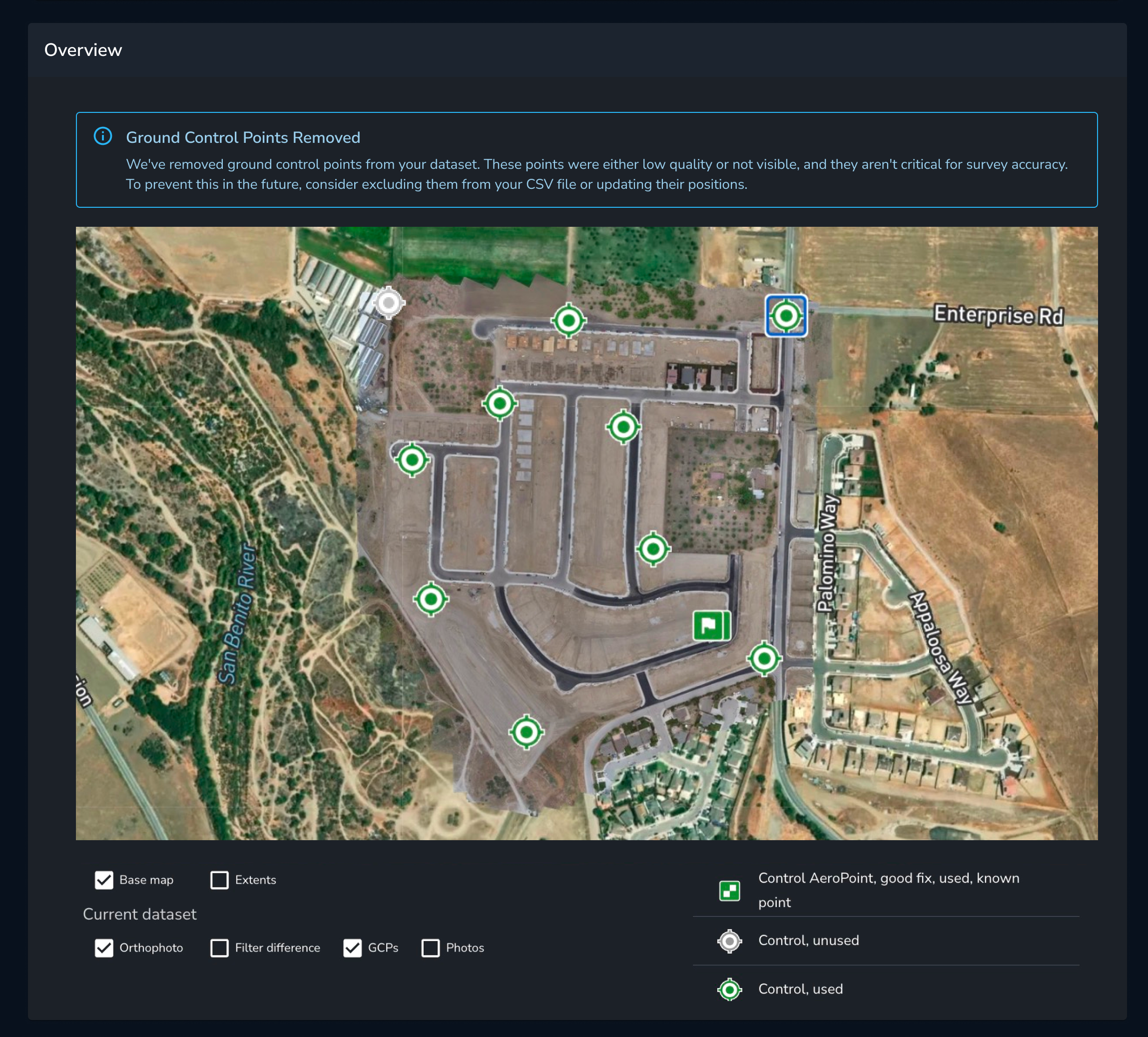Click the 'Control, used' legend icon
This screenshot has height=1037, width=1148.
(x=729, y=989)
